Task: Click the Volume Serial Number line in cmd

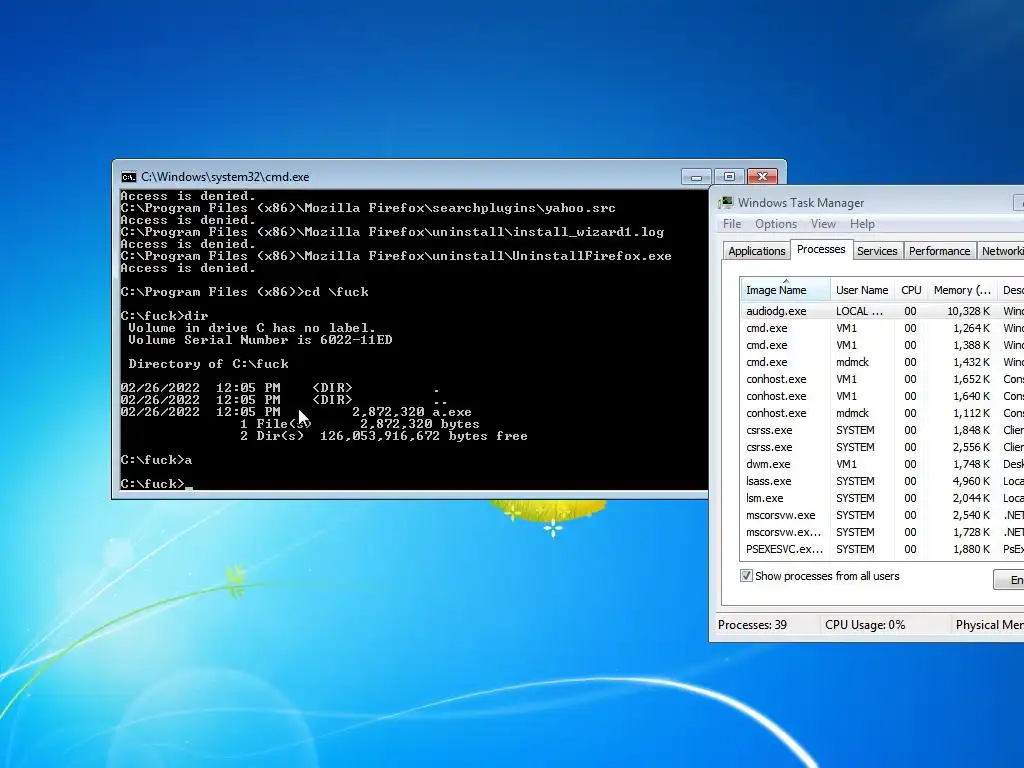Action: click(260, 340)
